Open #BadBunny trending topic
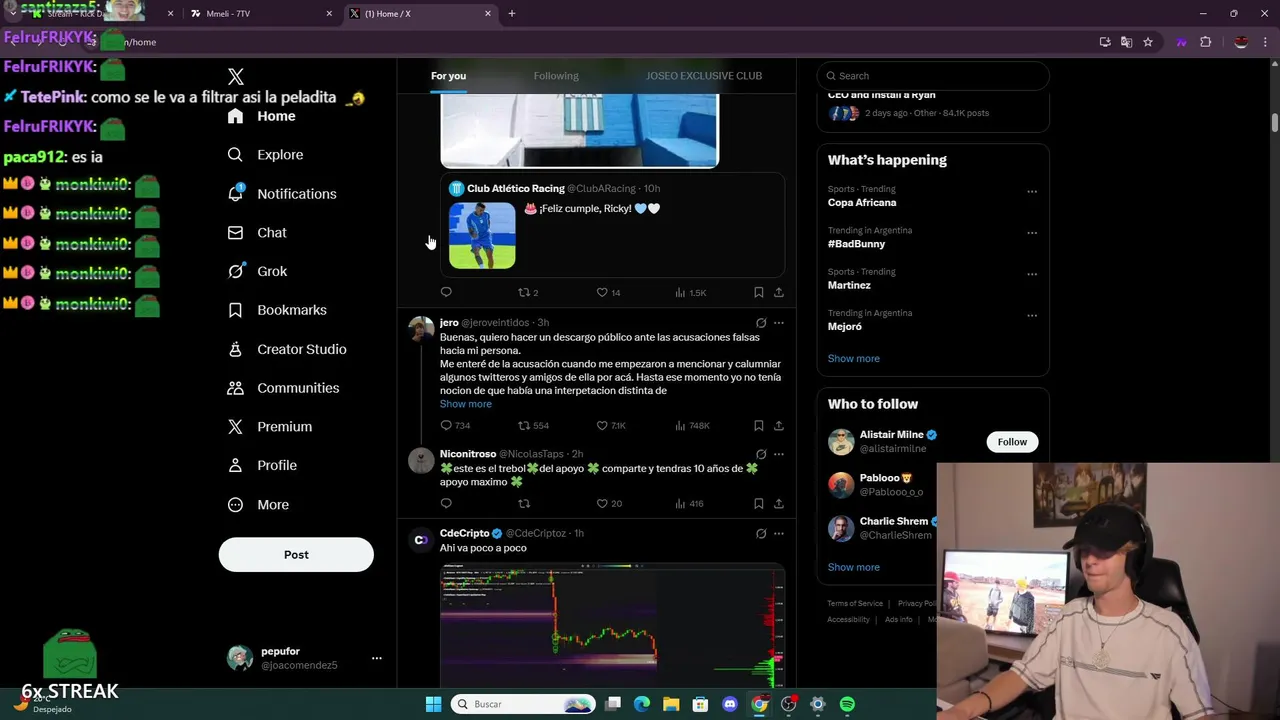 [857, 244]
